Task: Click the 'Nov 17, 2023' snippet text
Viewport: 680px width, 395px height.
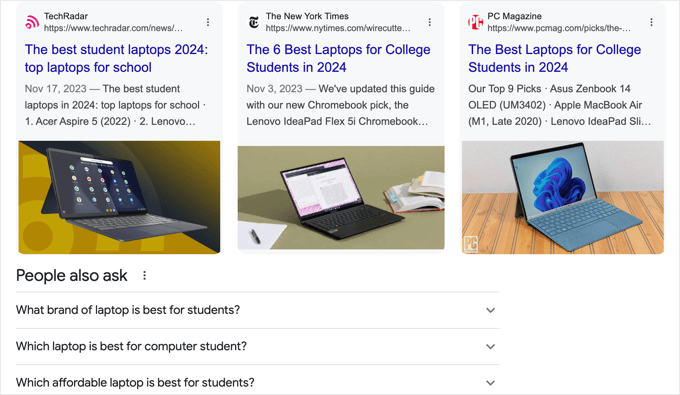Action: [56, 89]
